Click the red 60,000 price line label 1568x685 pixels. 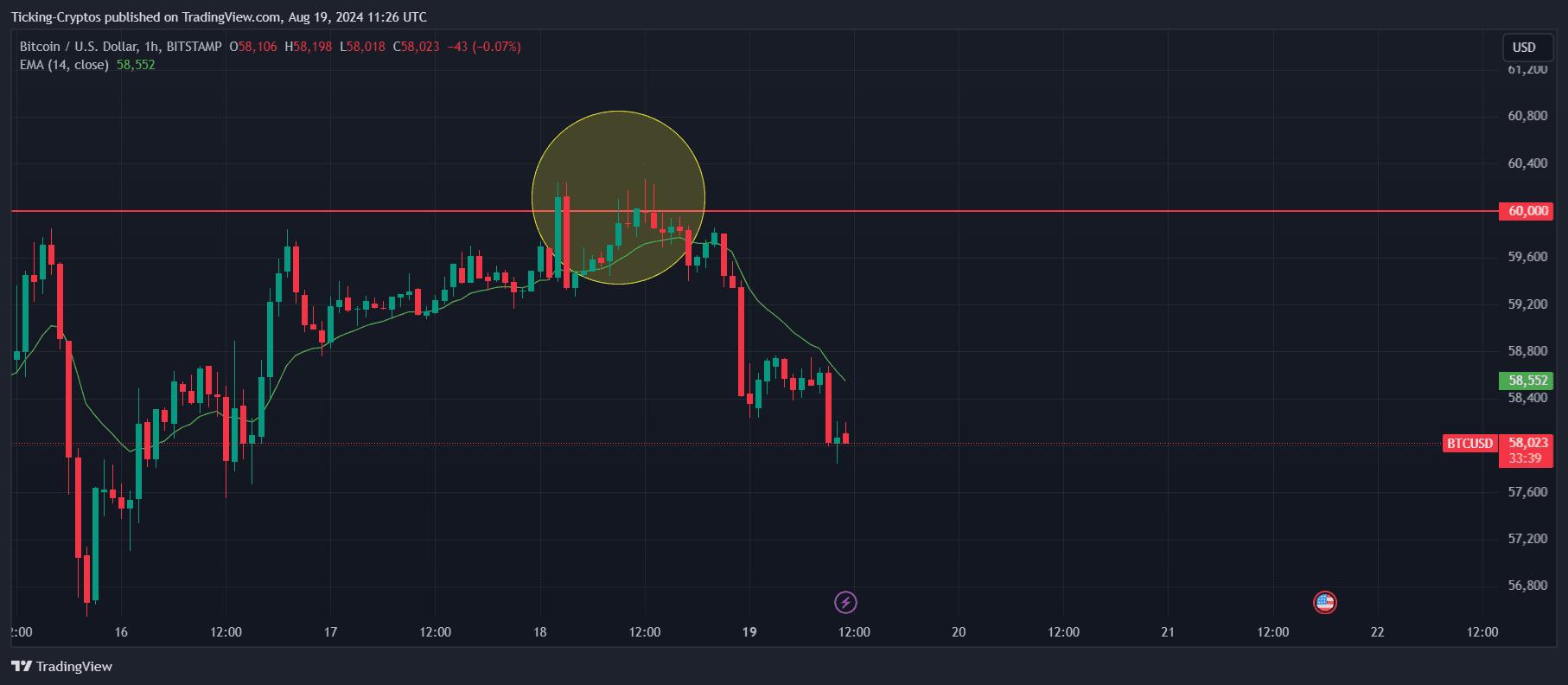pyautogui.click(x=1527, y=211)
